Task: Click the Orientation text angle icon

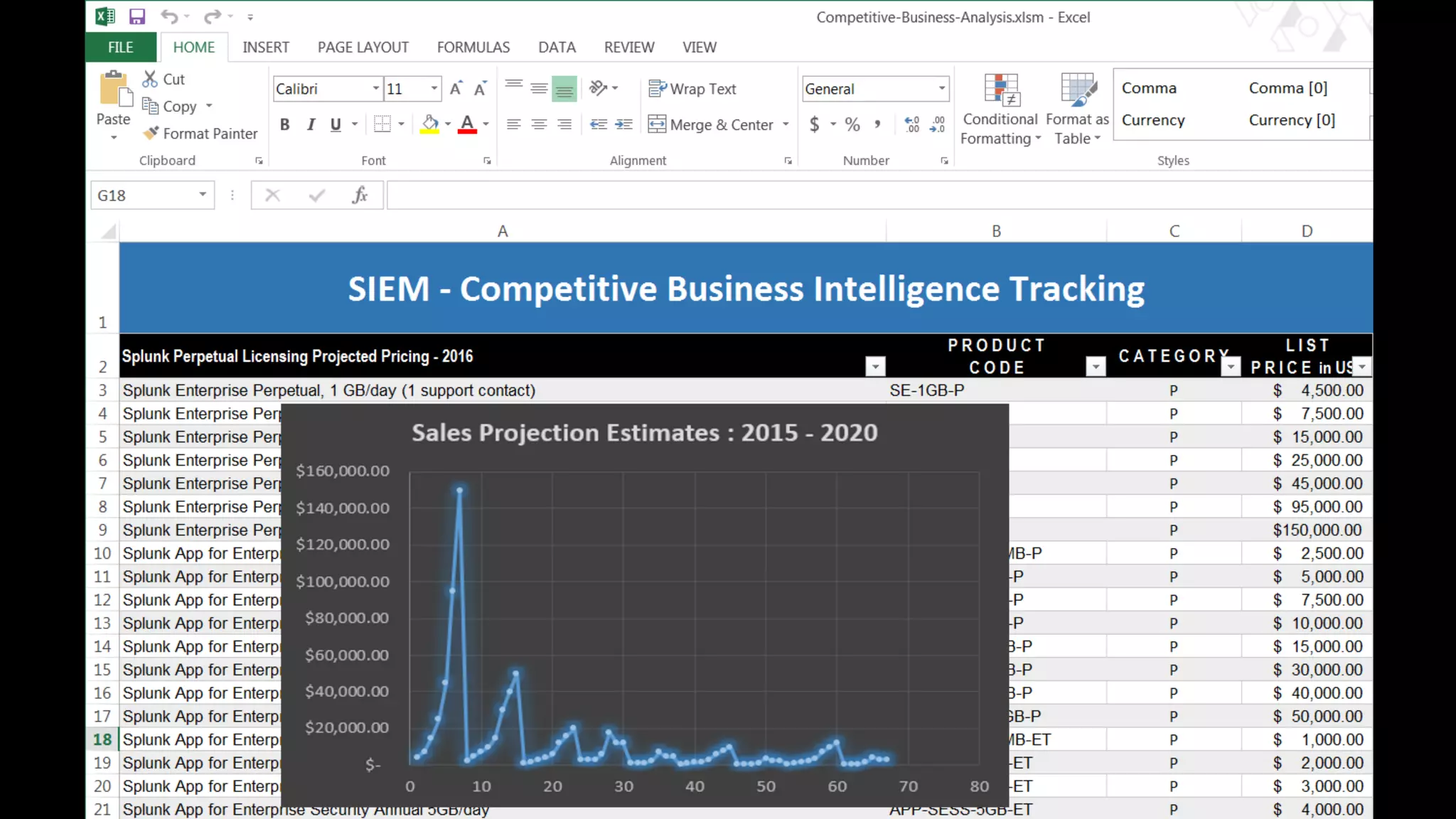Action: 599,88
